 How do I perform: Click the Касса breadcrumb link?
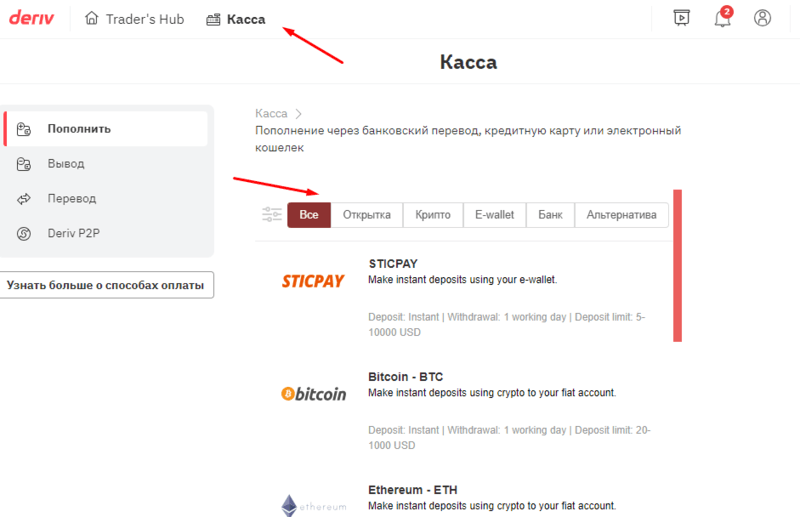coord(271,113)
